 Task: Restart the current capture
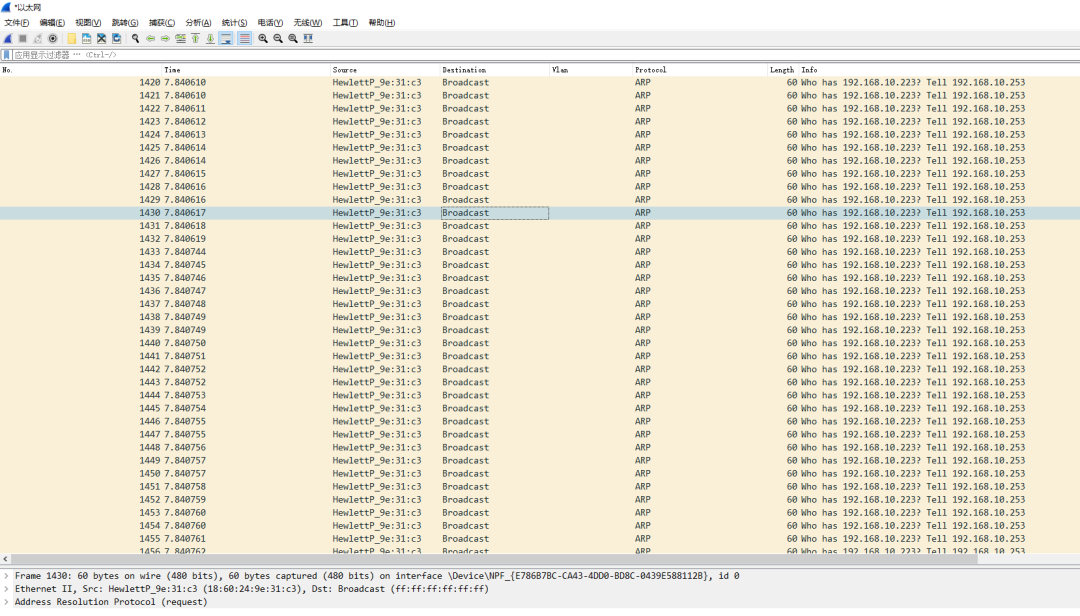(x=38, y=39)
